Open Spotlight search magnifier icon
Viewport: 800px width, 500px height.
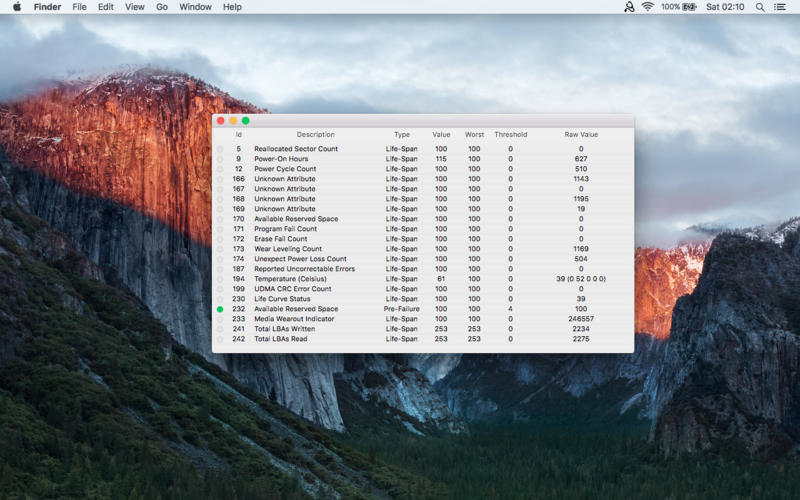coord(760,7)
